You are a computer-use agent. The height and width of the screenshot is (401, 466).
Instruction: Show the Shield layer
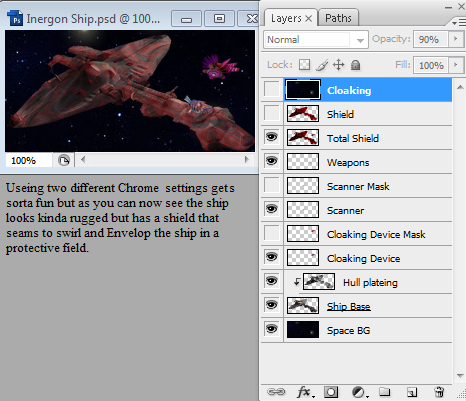[272, 114]
